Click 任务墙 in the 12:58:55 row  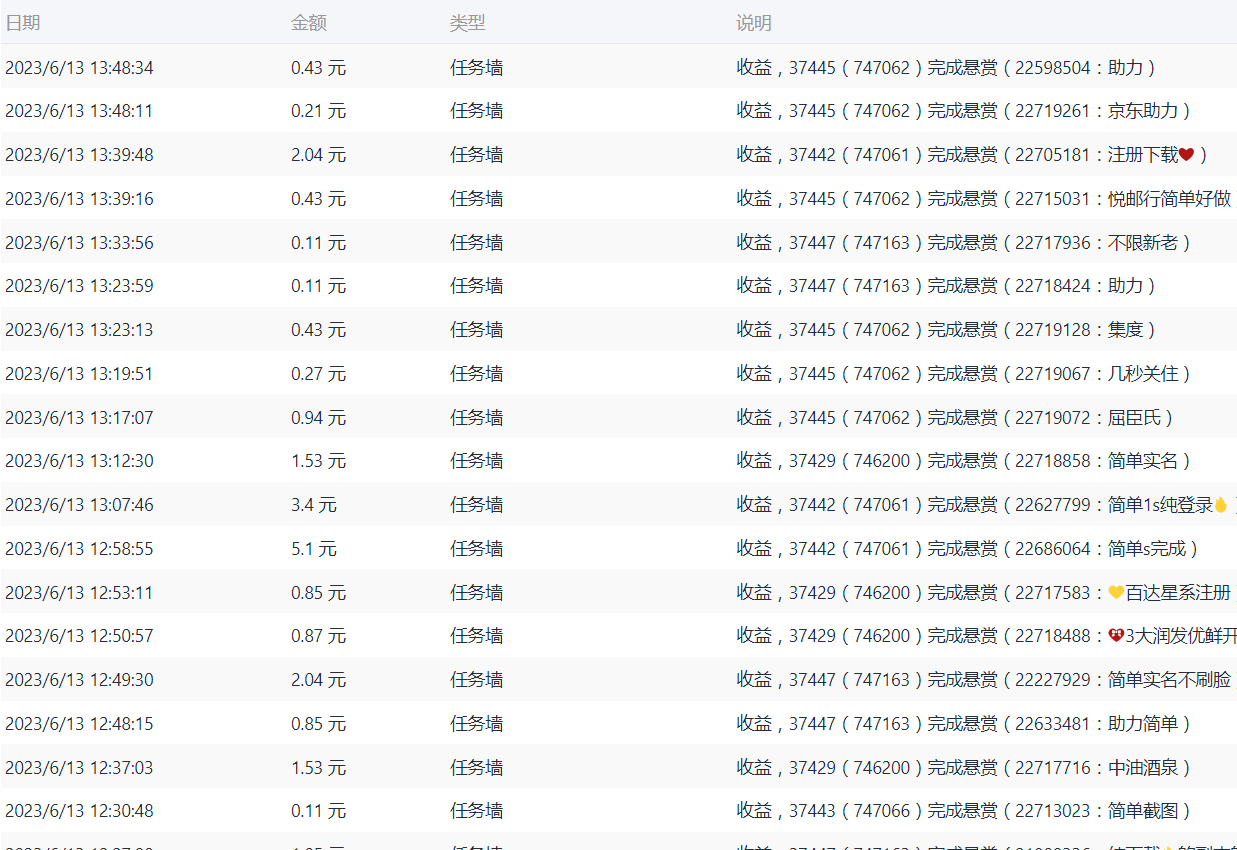tap(476, 549)
